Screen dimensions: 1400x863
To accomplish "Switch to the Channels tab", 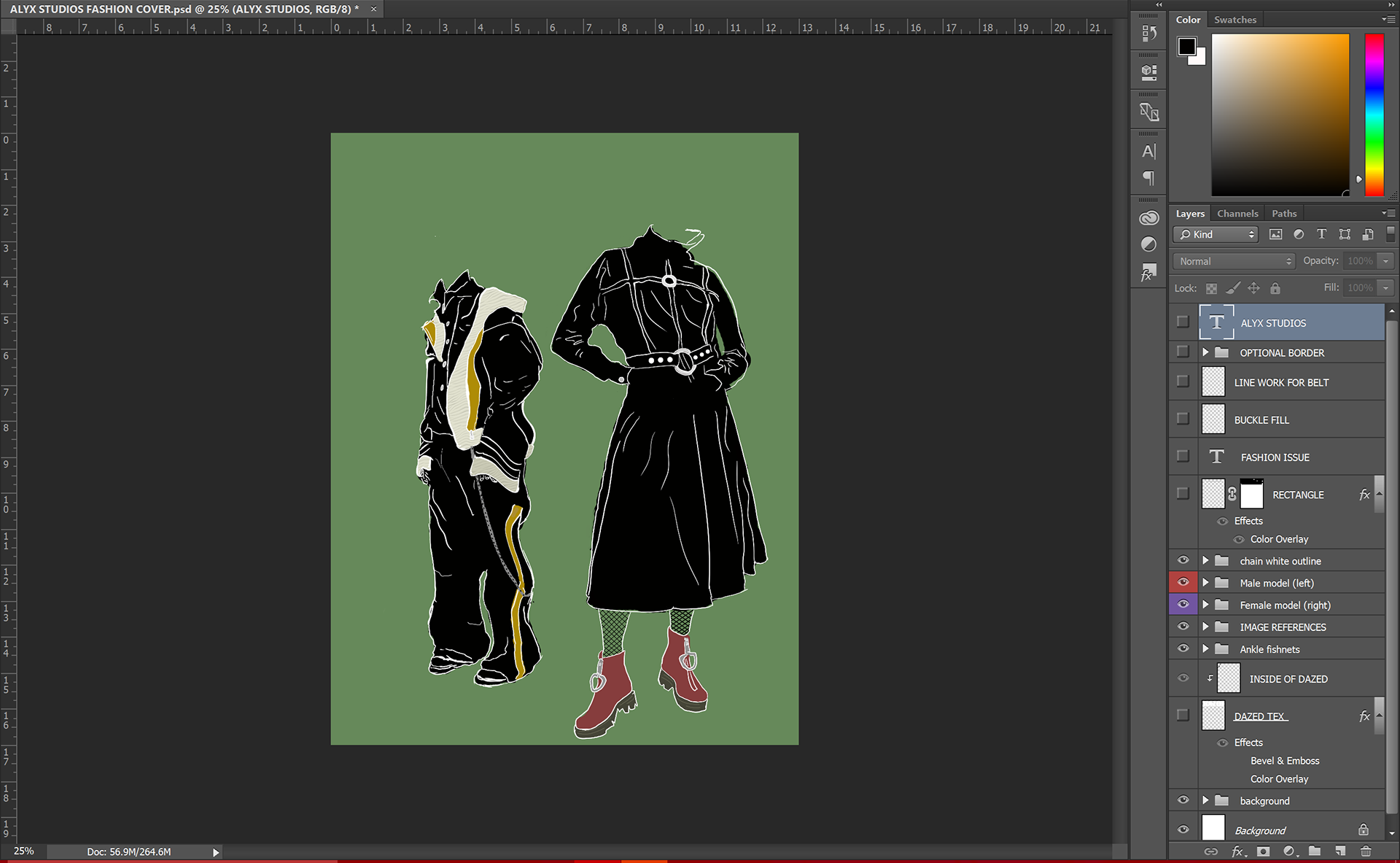I will point(1237,214).
